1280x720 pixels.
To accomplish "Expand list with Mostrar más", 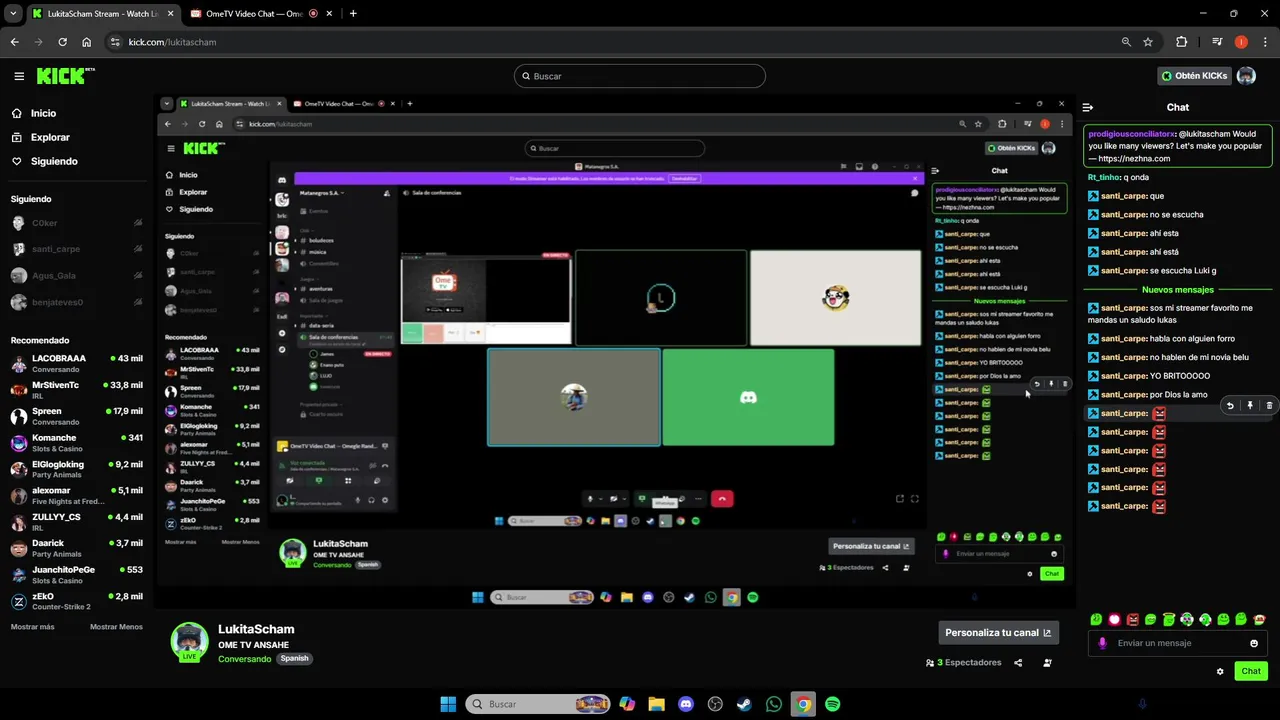I will coord(32,627).
